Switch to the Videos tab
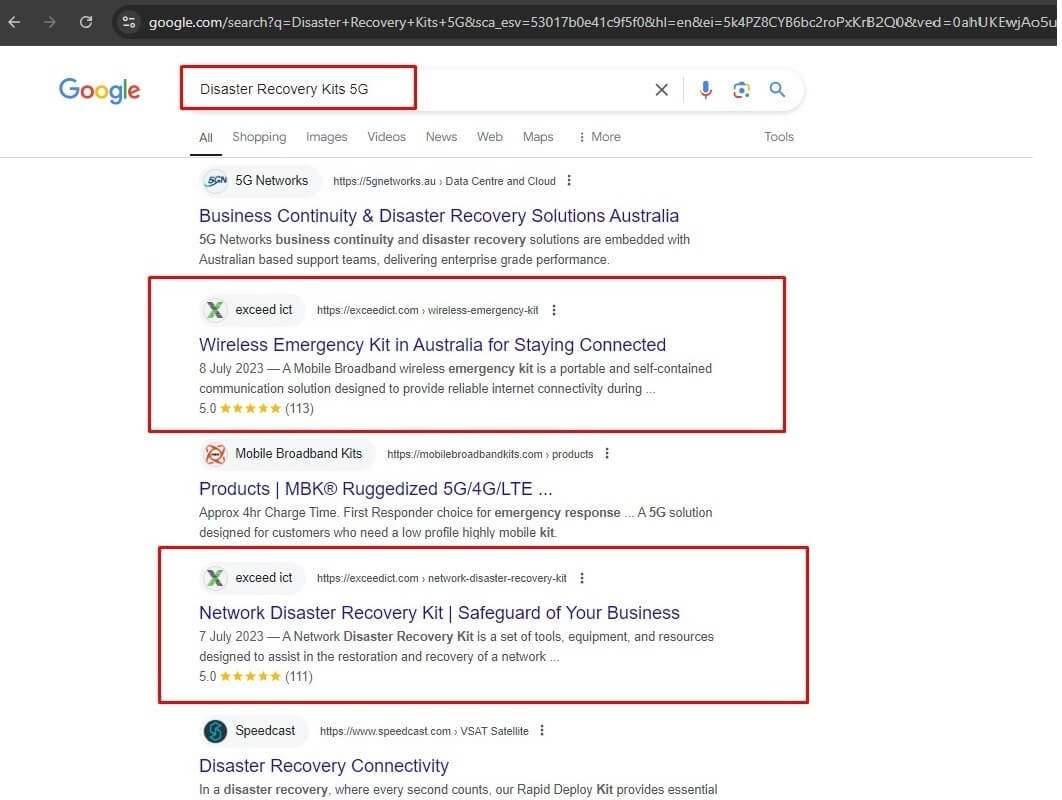The image size is (1062, 800). point(387,137)
